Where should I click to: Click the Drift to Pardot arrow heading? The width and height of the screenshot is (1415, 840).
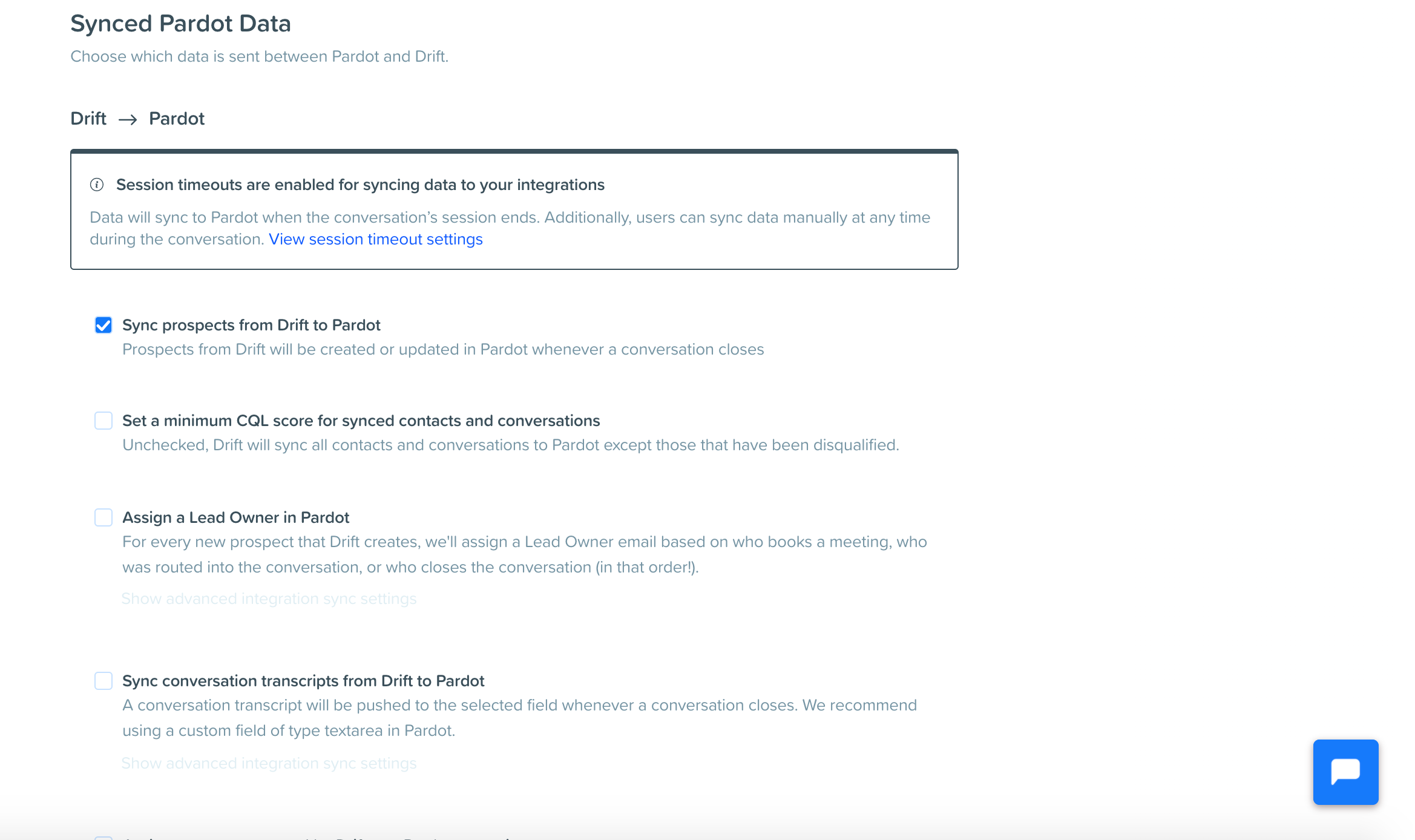137,119
